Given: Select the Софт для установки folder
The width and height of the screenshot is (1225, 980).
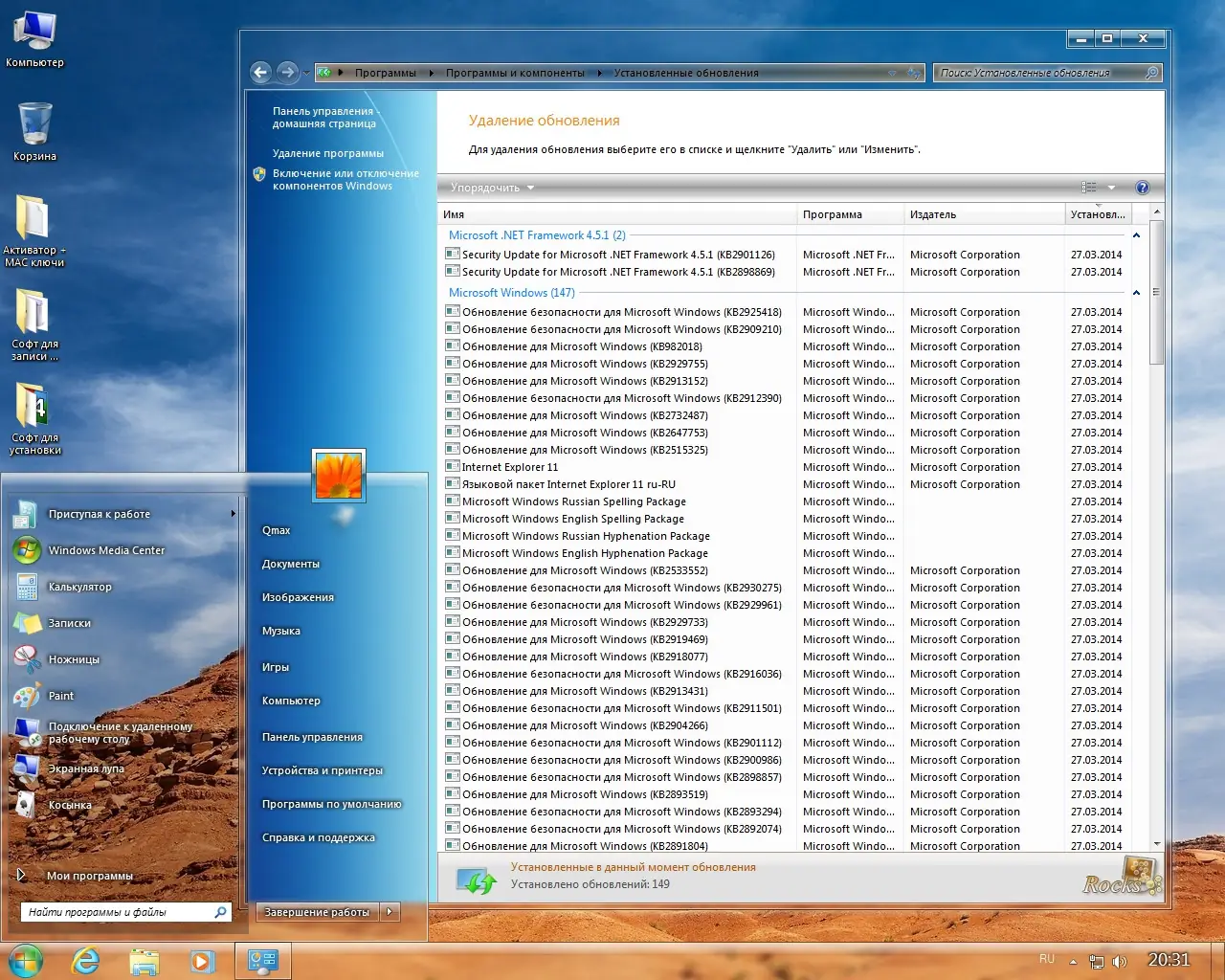Looking at the screenshot, I should [34, 418].
